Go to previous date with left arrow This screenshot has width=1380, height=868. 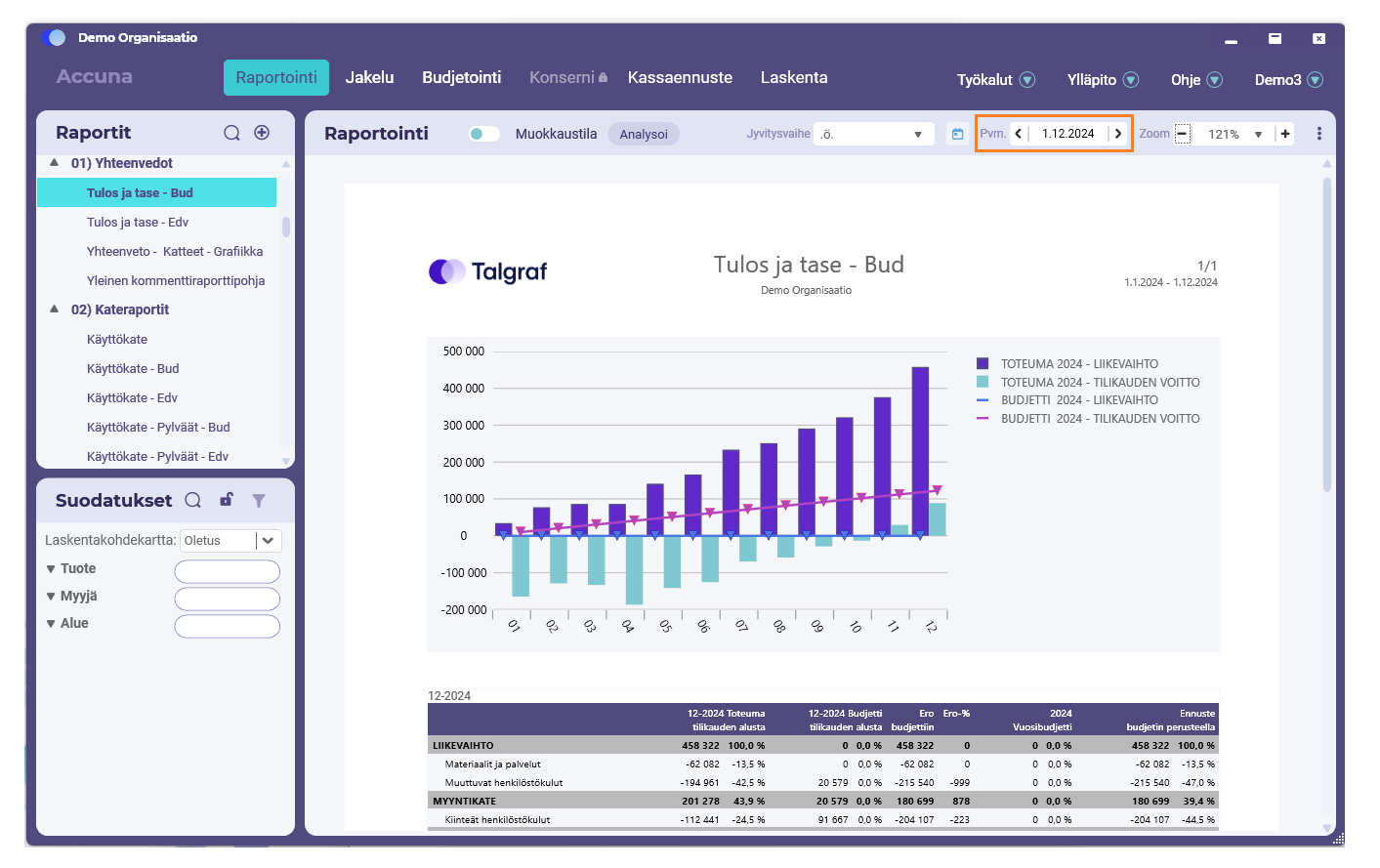tap(1019, 134)
